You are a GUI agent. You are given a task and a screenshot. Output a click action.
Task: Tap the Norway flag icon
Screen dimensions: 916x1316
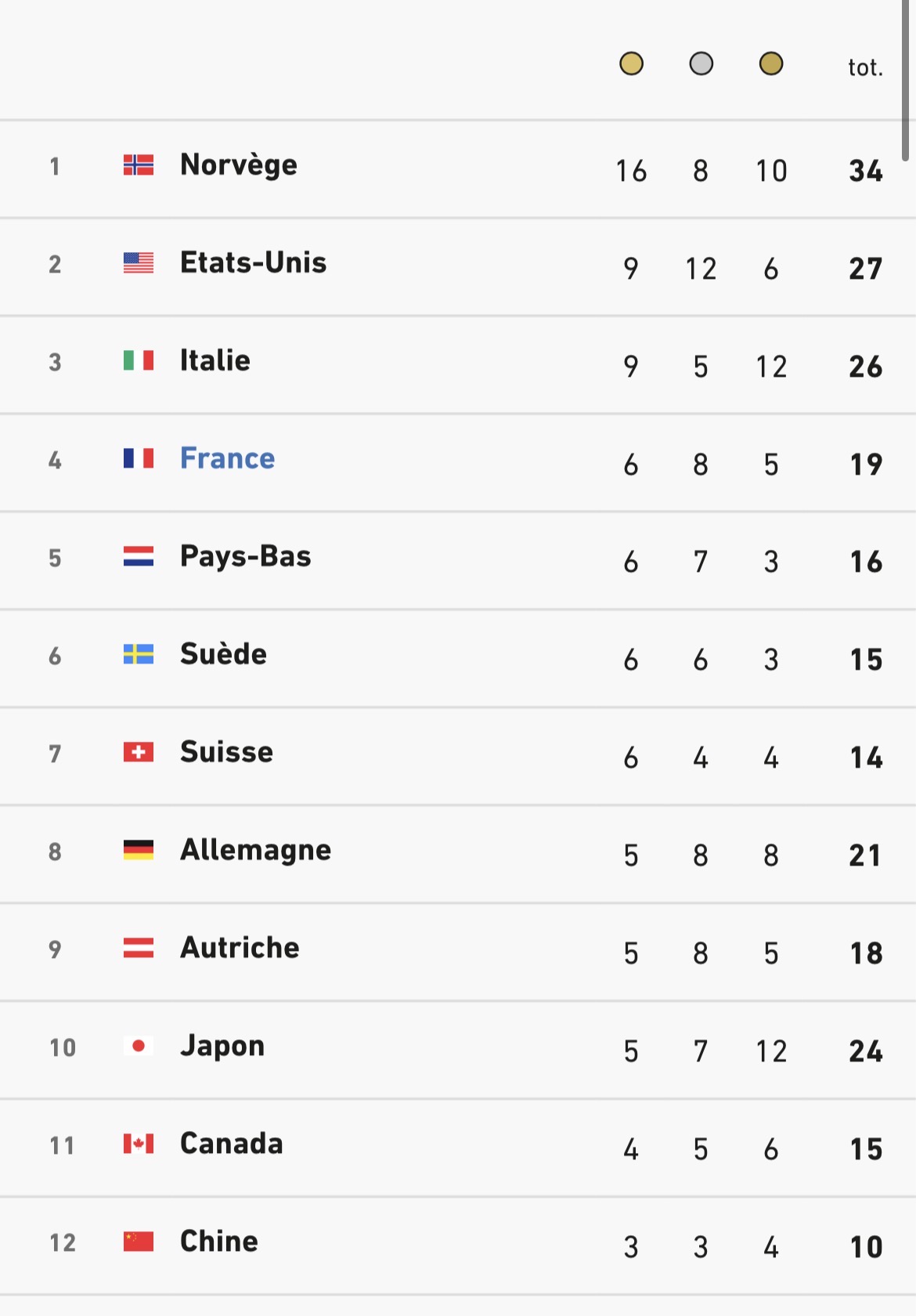(x=139, y=164)
